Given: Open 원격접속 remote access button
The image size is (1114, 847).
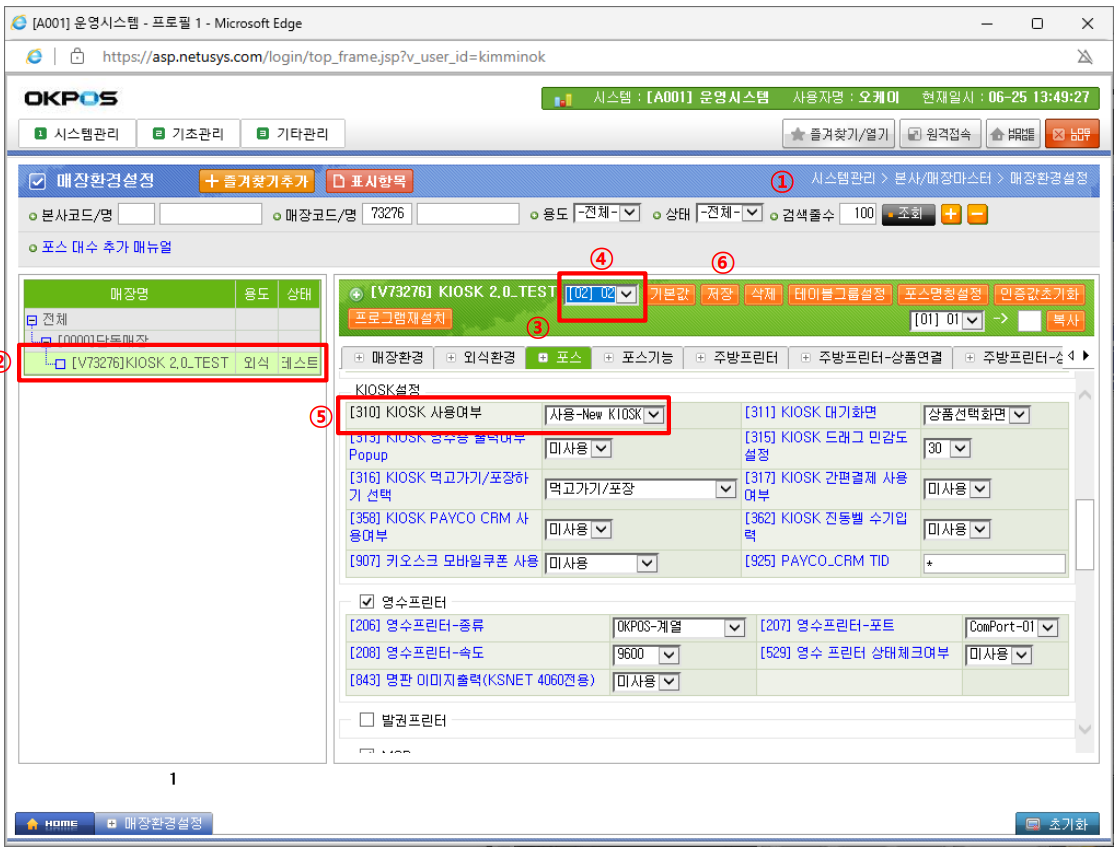Looking at the screenshot, I should point(940,134).
